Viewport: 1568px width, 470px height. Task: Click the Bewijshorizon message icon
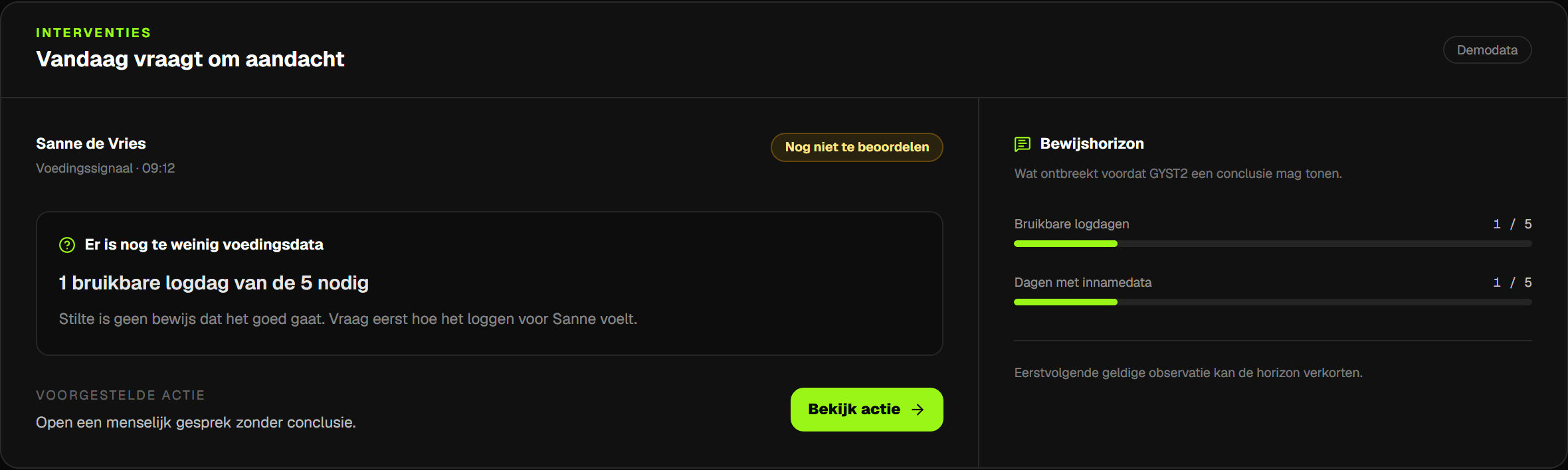point(1023,144)
